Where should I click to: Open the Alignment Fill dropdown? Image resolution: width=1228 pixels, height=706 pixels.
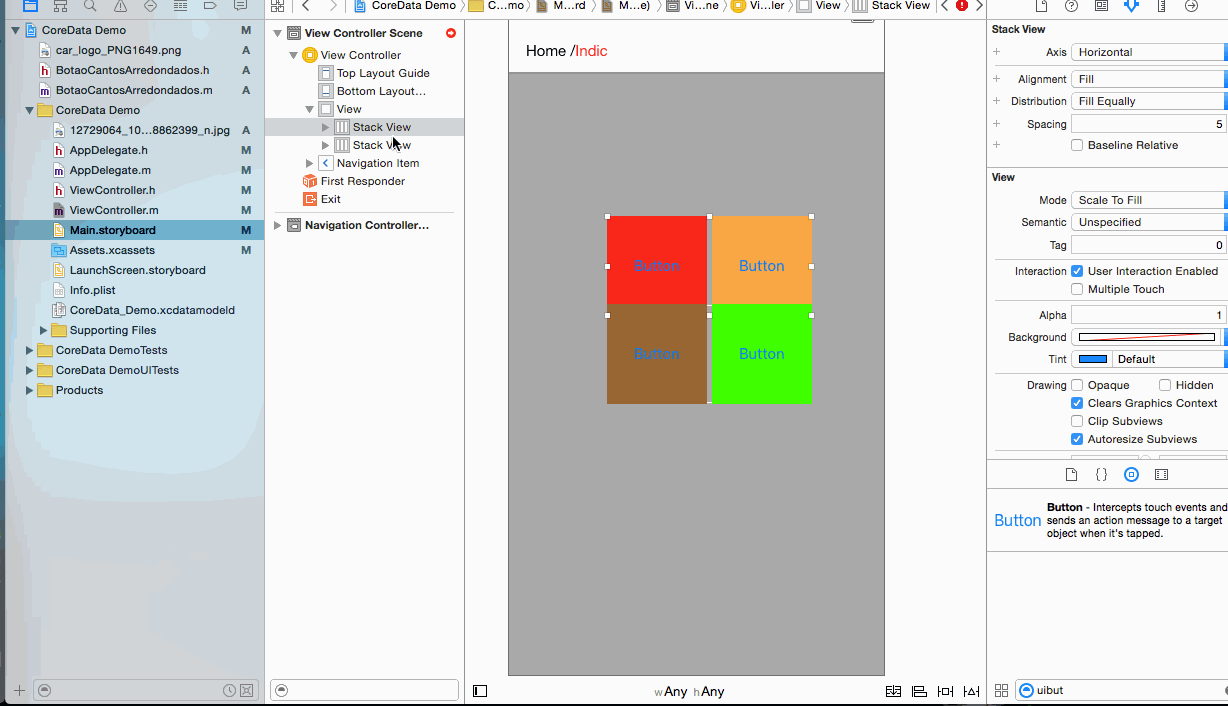pos(1149,79)
